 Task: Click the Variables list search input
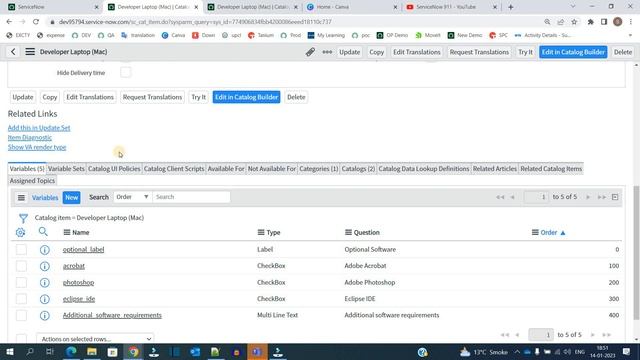(x=191, y=197)
